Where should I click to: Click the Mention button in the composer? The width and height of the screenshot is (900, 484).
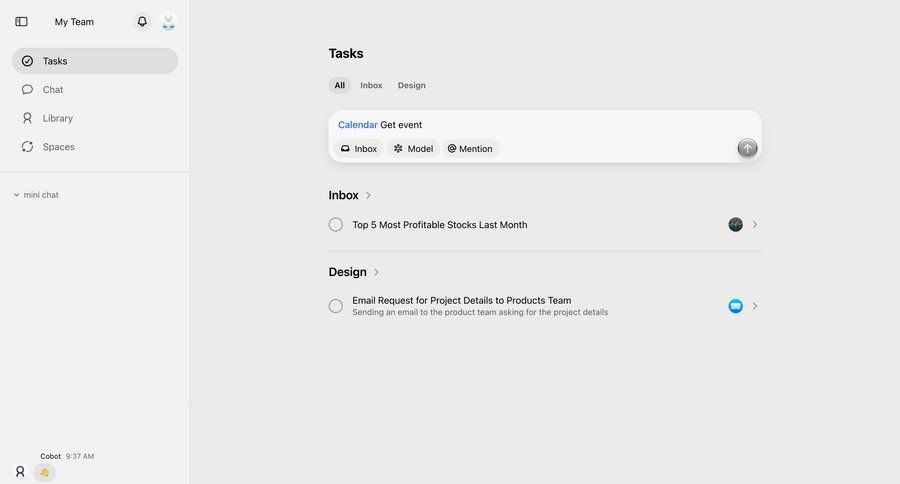click(470, 149)
